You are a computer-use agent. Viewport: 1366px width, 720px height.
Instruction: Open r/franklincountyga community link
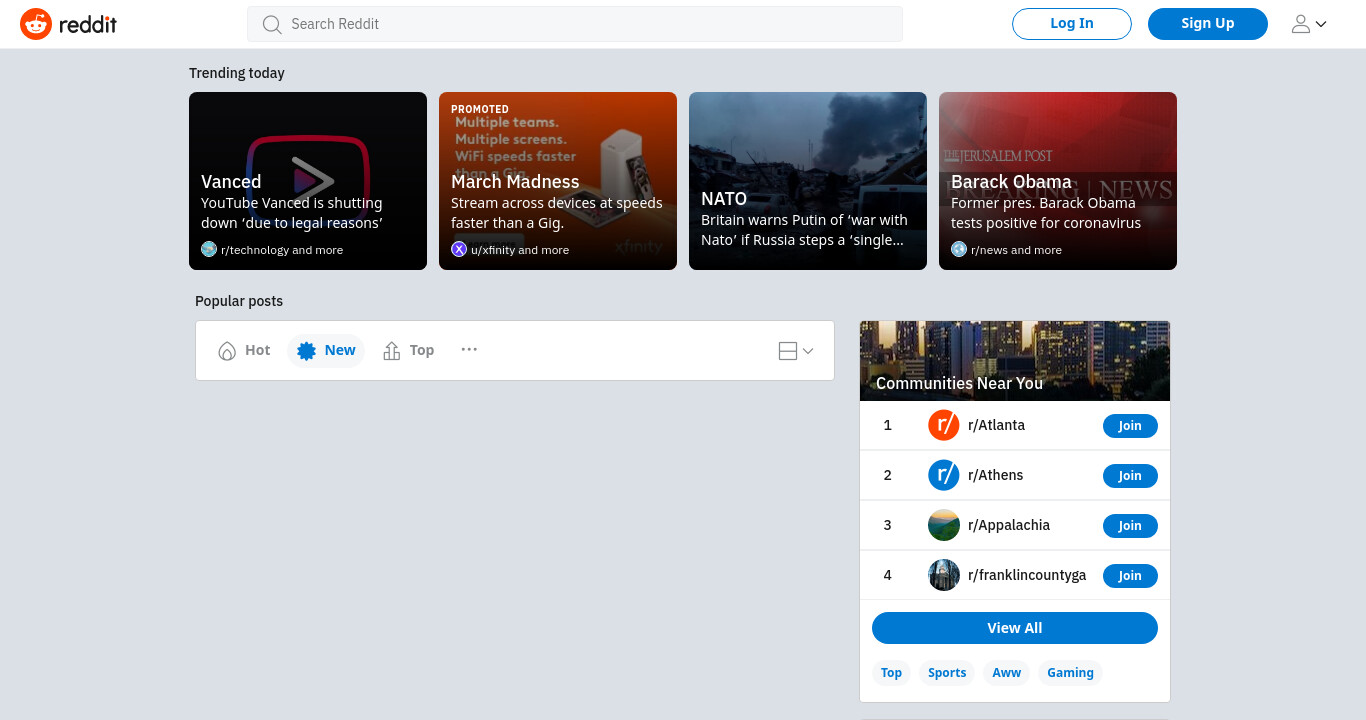tap(1027, 575)
